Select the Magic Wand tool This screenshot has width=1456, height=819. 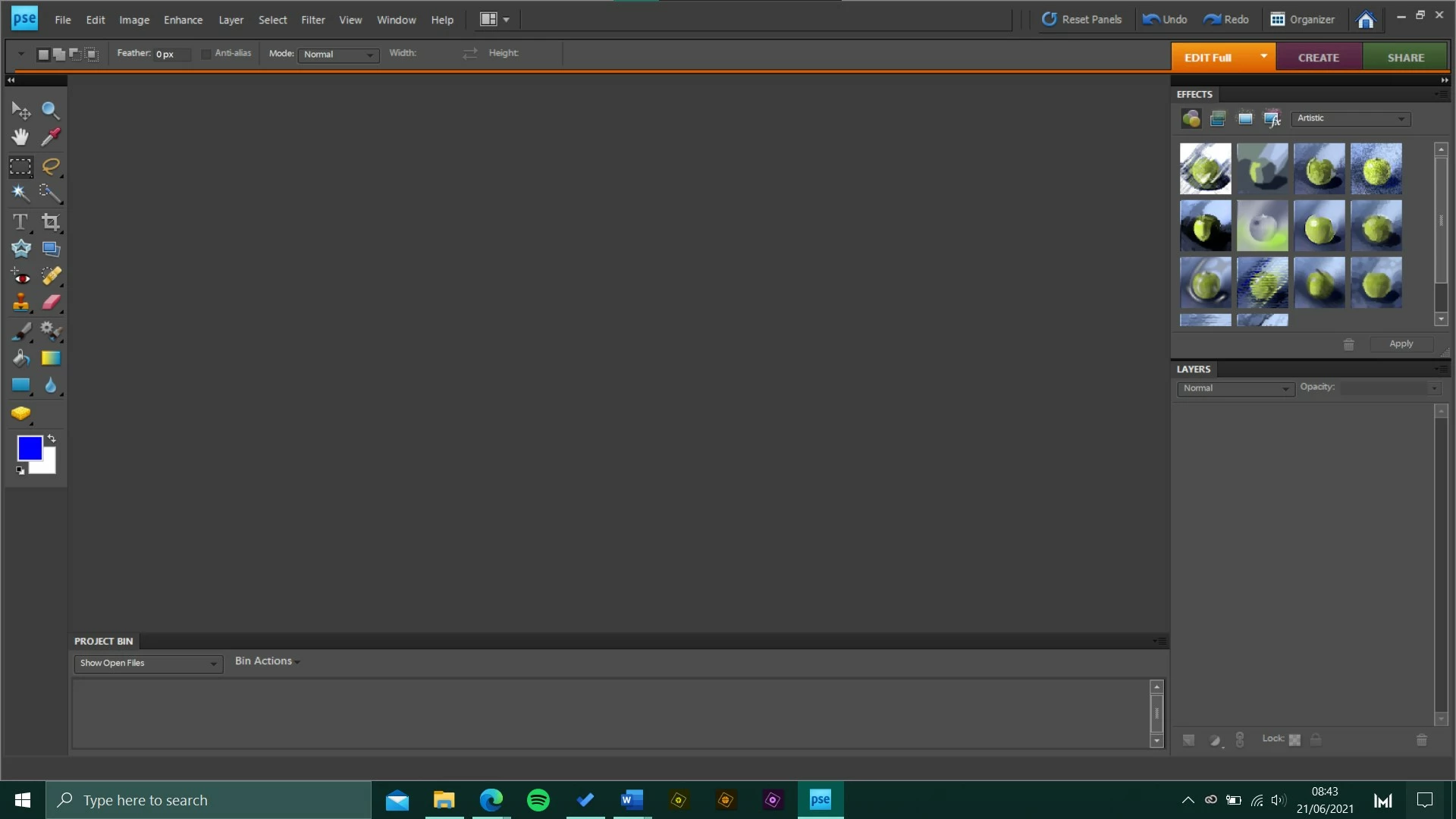(x=20, y=193)
